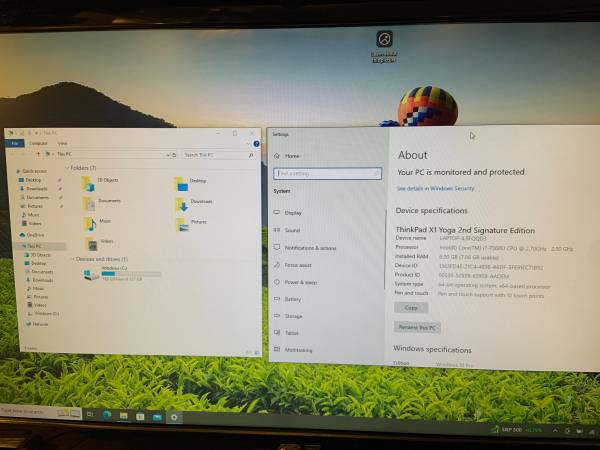
Task: Open the Music folder in Folders
Action: pyautogui.click(x=97, y=223)
